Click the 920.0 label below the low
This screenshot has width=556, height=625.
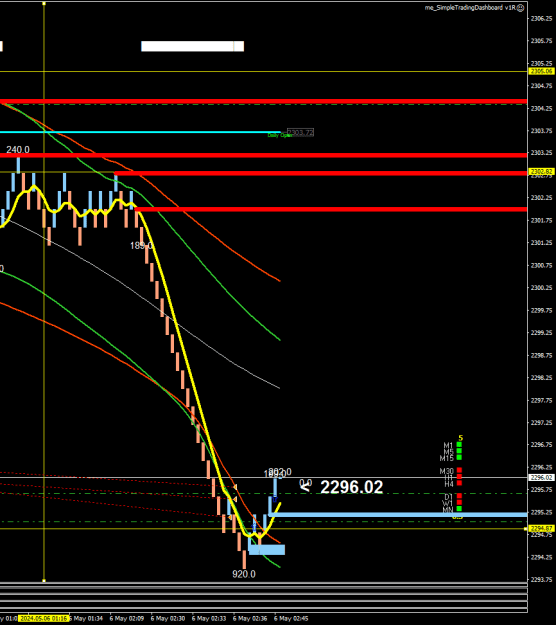tap(244, 574)
